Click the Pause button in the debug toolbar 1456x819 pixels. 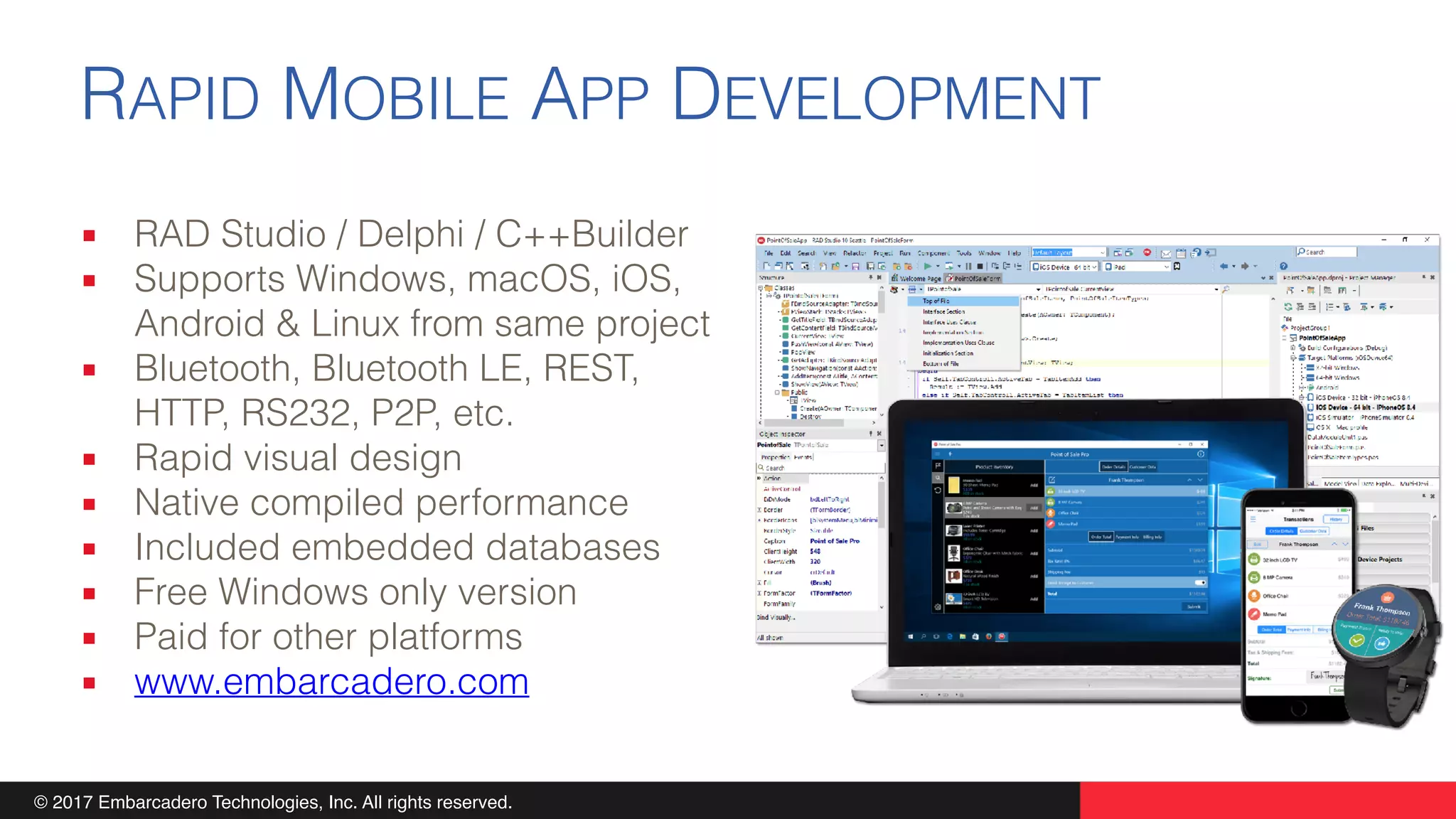pos(968,267)
